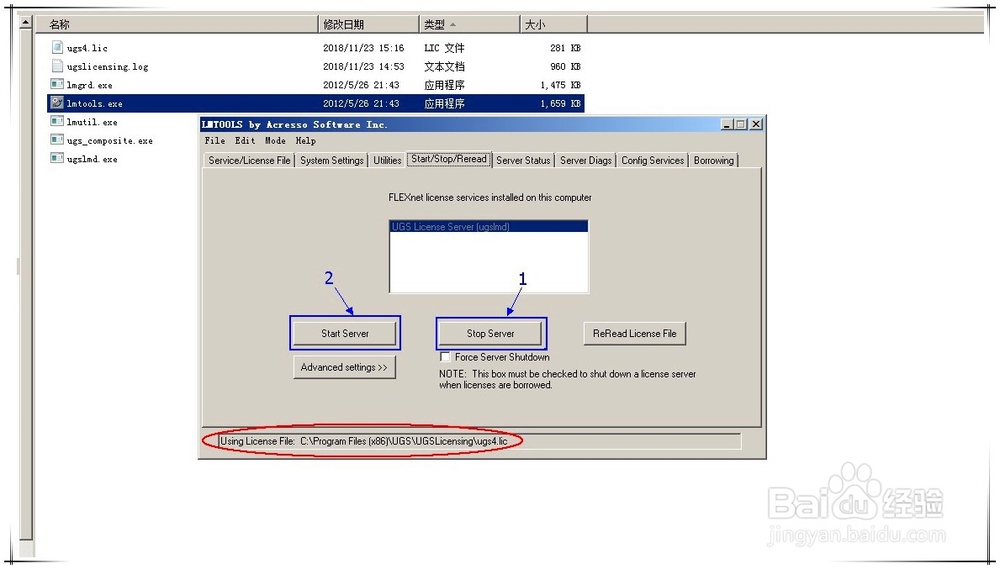Click the lmgrd.exe application icon
Viewport: 1000px width, 569px height.
57,84
